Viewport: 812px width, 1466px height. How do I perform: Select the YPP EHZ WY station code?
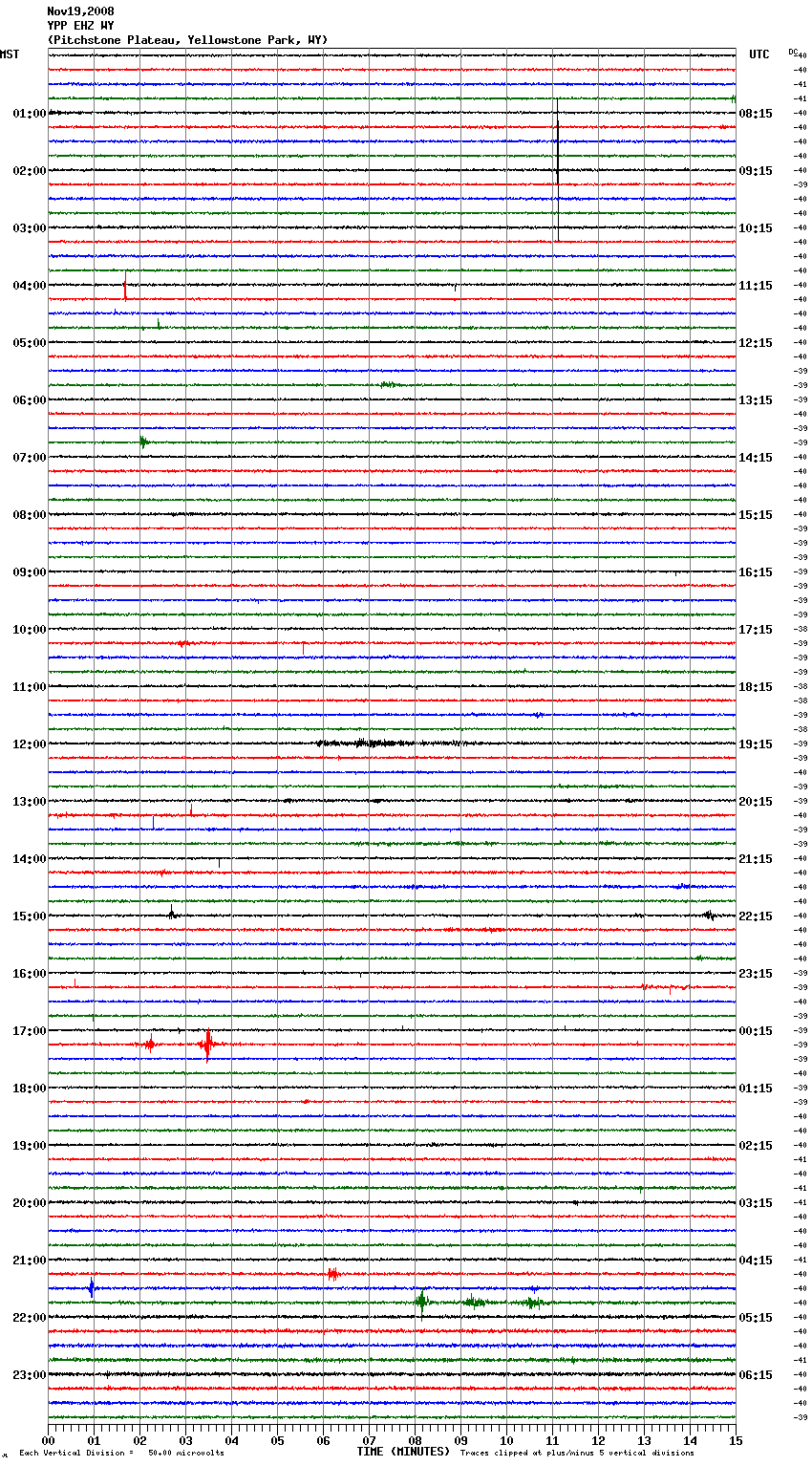[80, 26]
